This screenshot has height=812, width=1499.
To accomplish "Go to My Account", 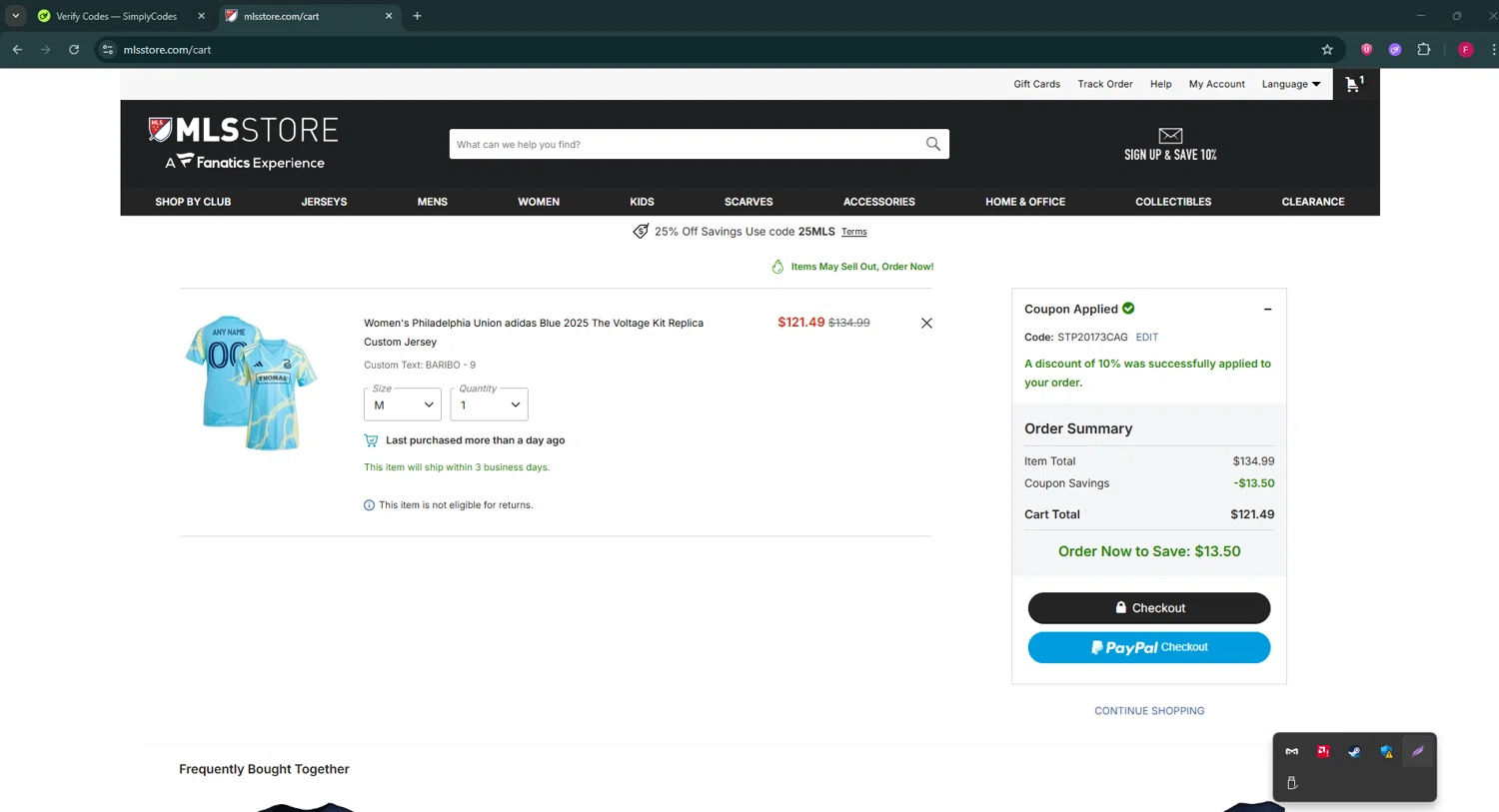I will [x=1216, y=84].
